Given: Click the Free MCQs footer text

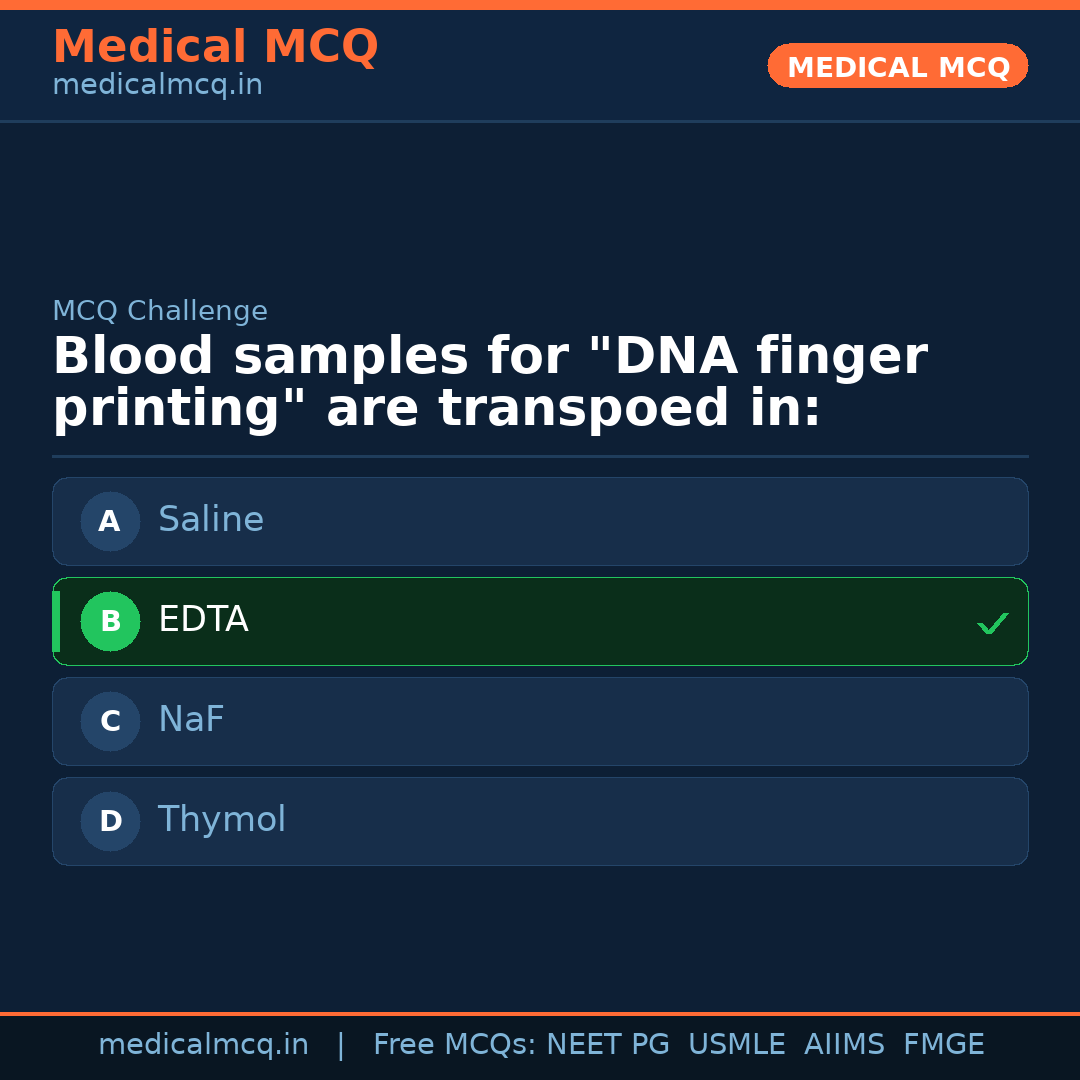Looking at the screenshot, I should click(454, 1045).
